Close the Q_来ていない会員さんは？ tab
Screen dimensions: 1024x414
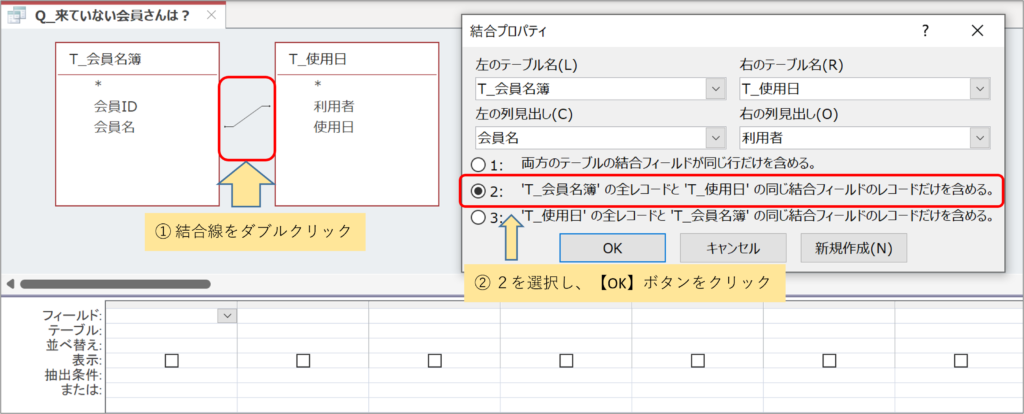[x=211, y=15]
